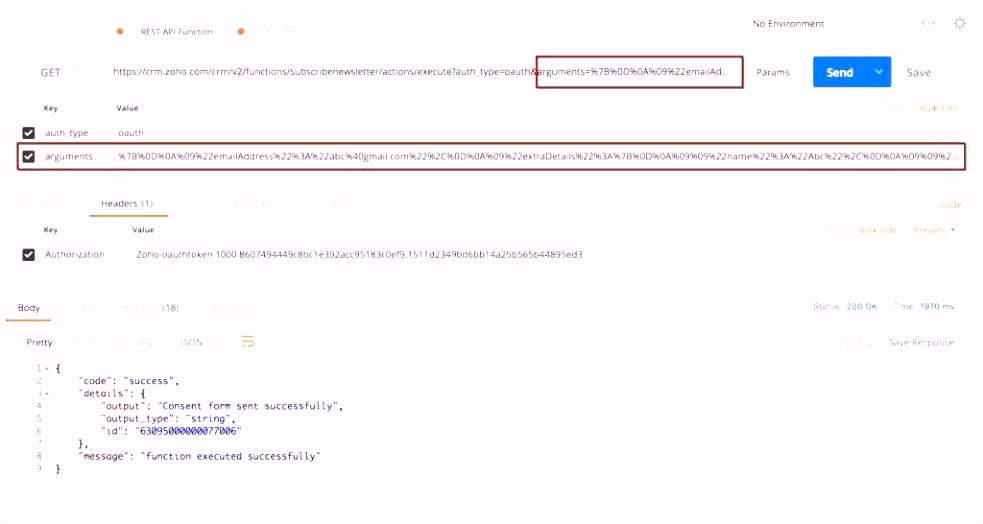Viewport: 983px width, 524px height.
Task: Open the Code link
Action: click(x=950, y=205)
